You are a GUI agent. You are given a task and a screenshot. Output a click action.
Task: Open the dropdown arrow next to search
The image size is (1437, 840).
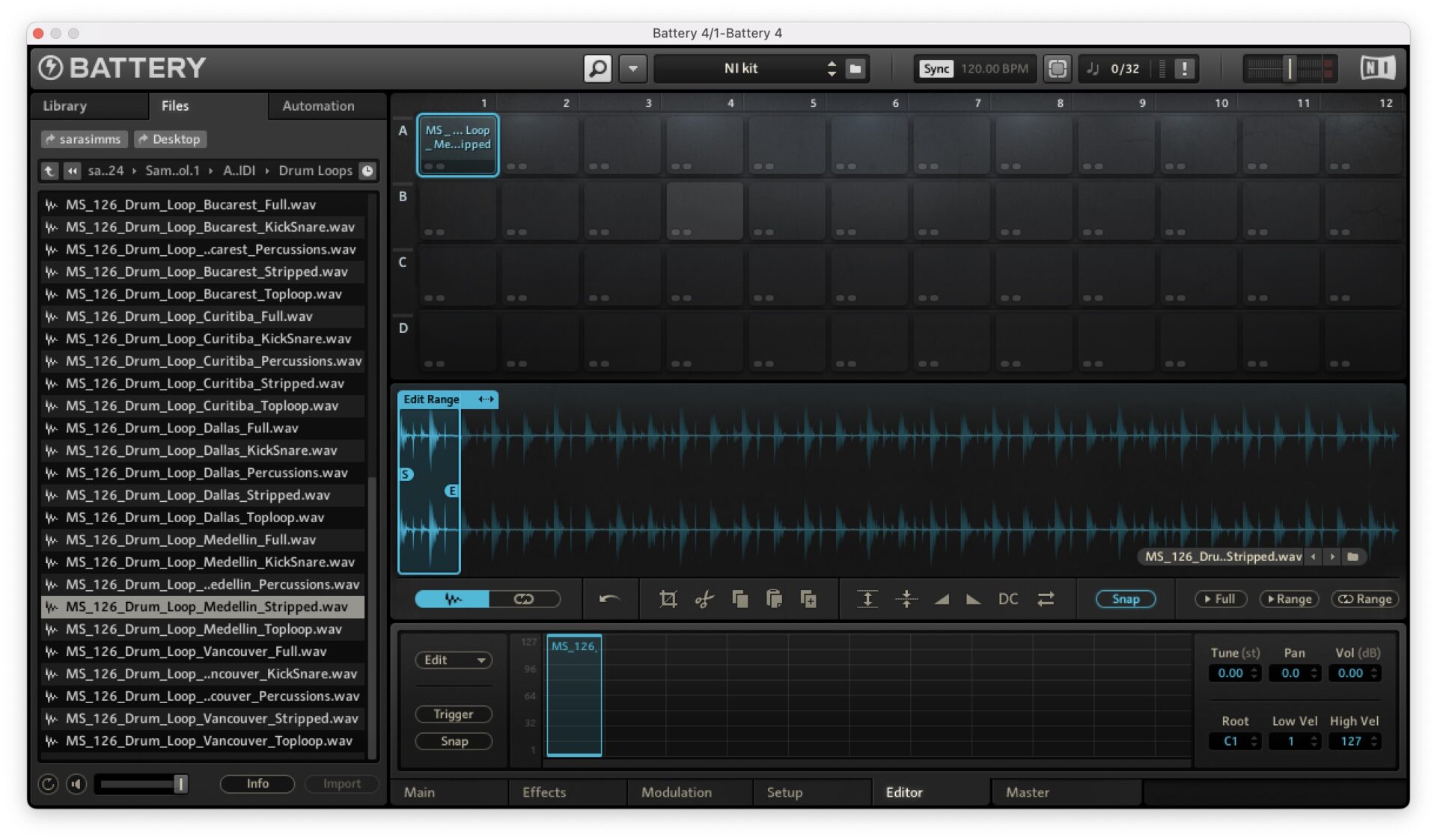pyautogui.click(x=633, y=69)
